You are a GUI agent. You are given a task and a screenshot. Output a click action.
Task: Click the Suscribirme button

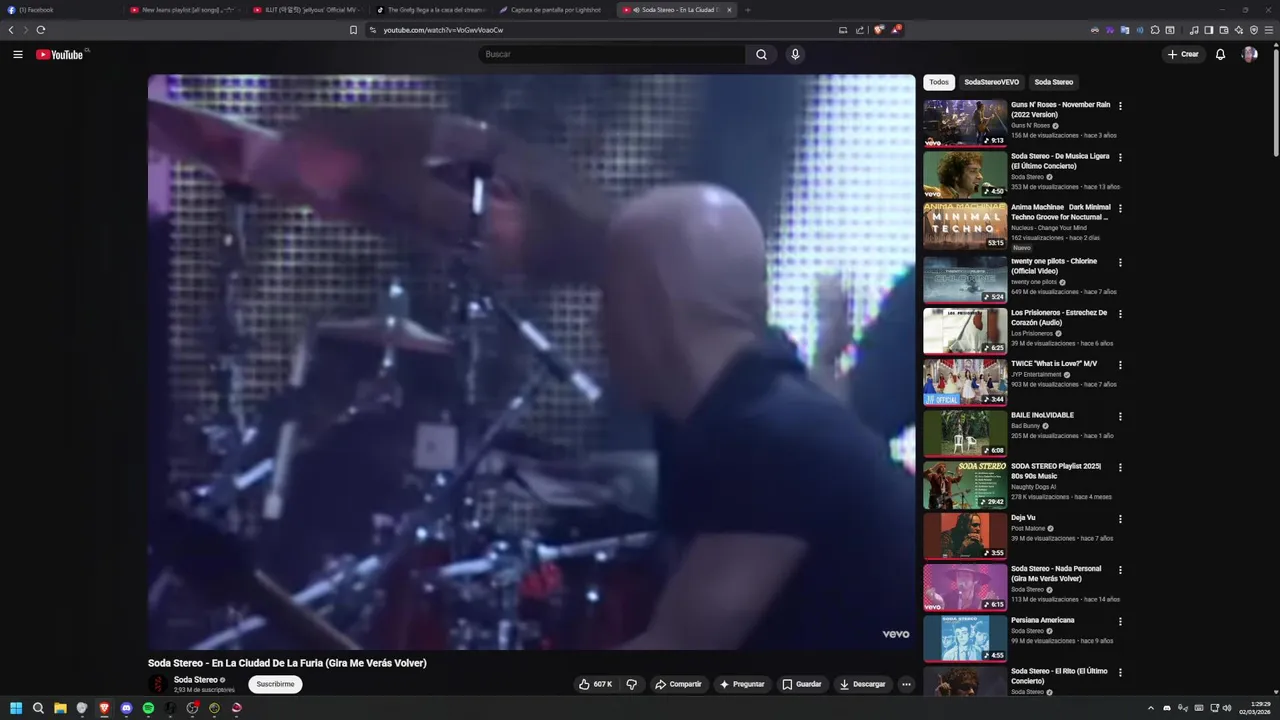pyautogui.click(x=275, y=684)
